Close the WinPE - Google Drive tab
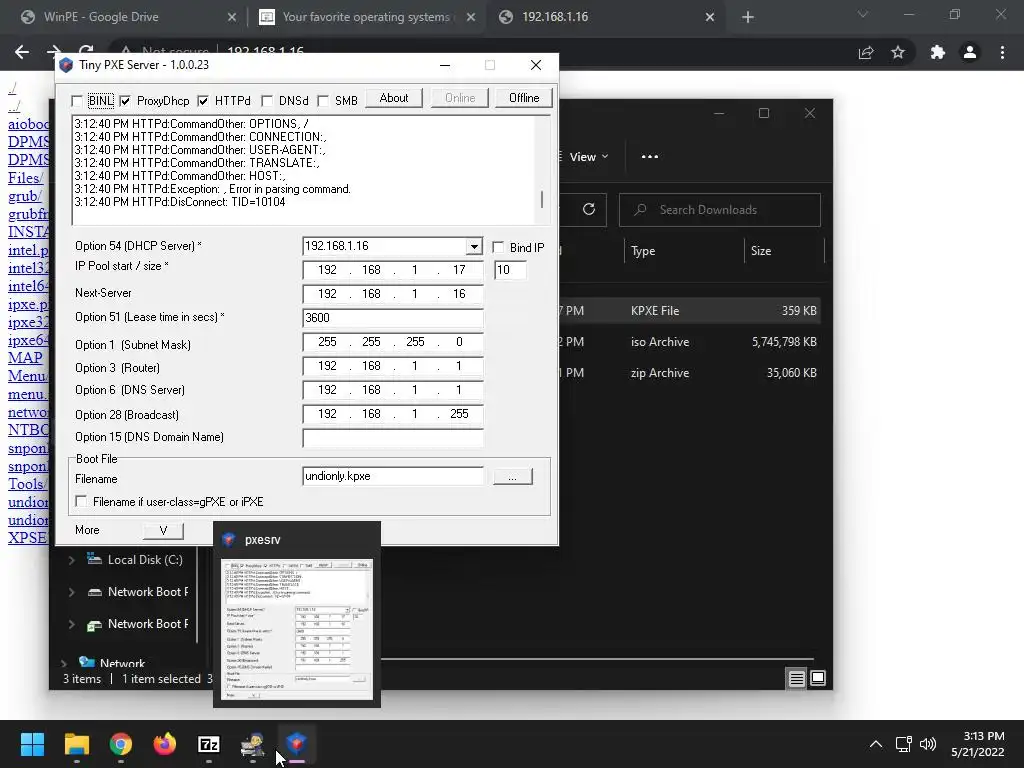The image size is (1024, 768). pyautogui.click(x=232, y=17)
